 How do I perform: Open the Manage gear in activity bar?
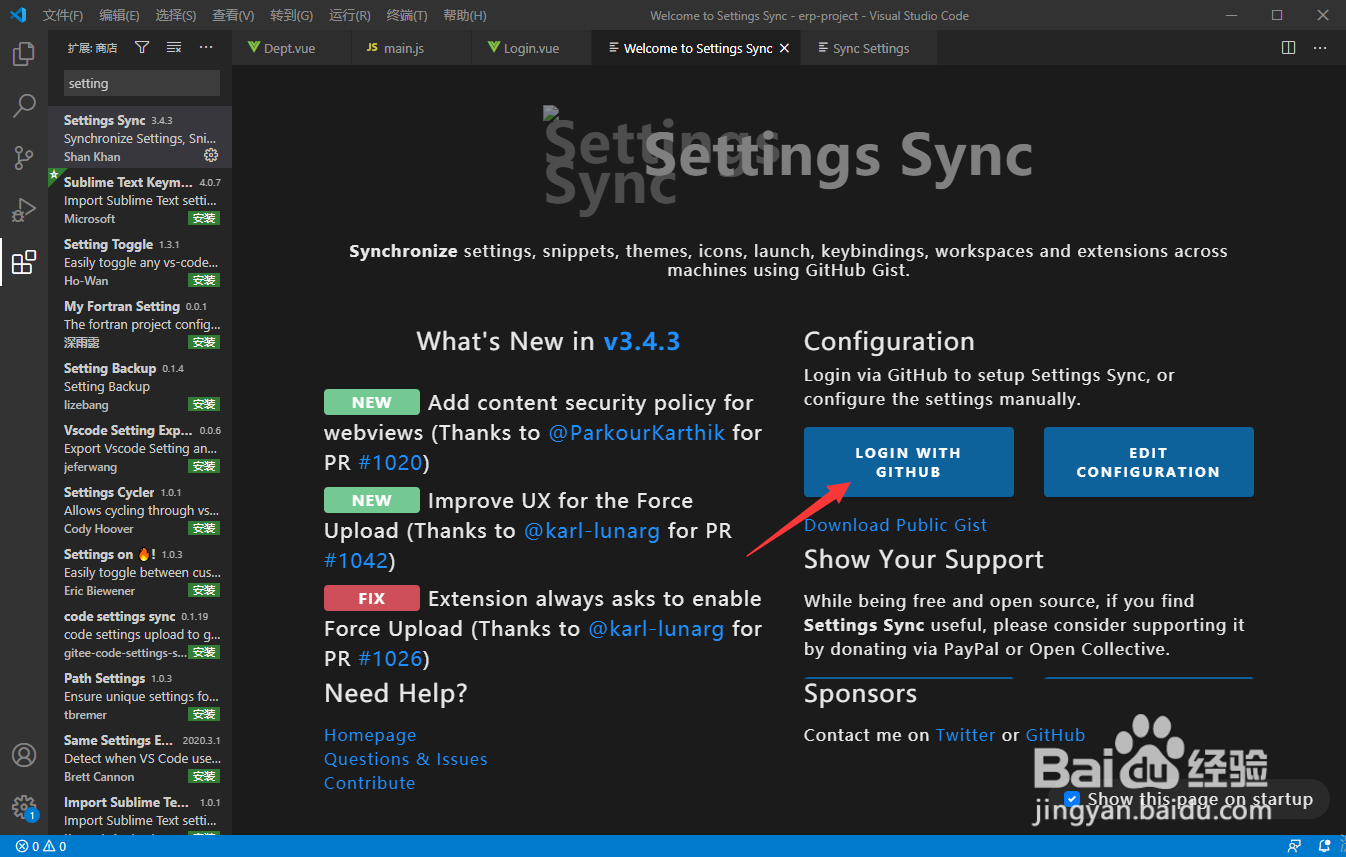24,807
